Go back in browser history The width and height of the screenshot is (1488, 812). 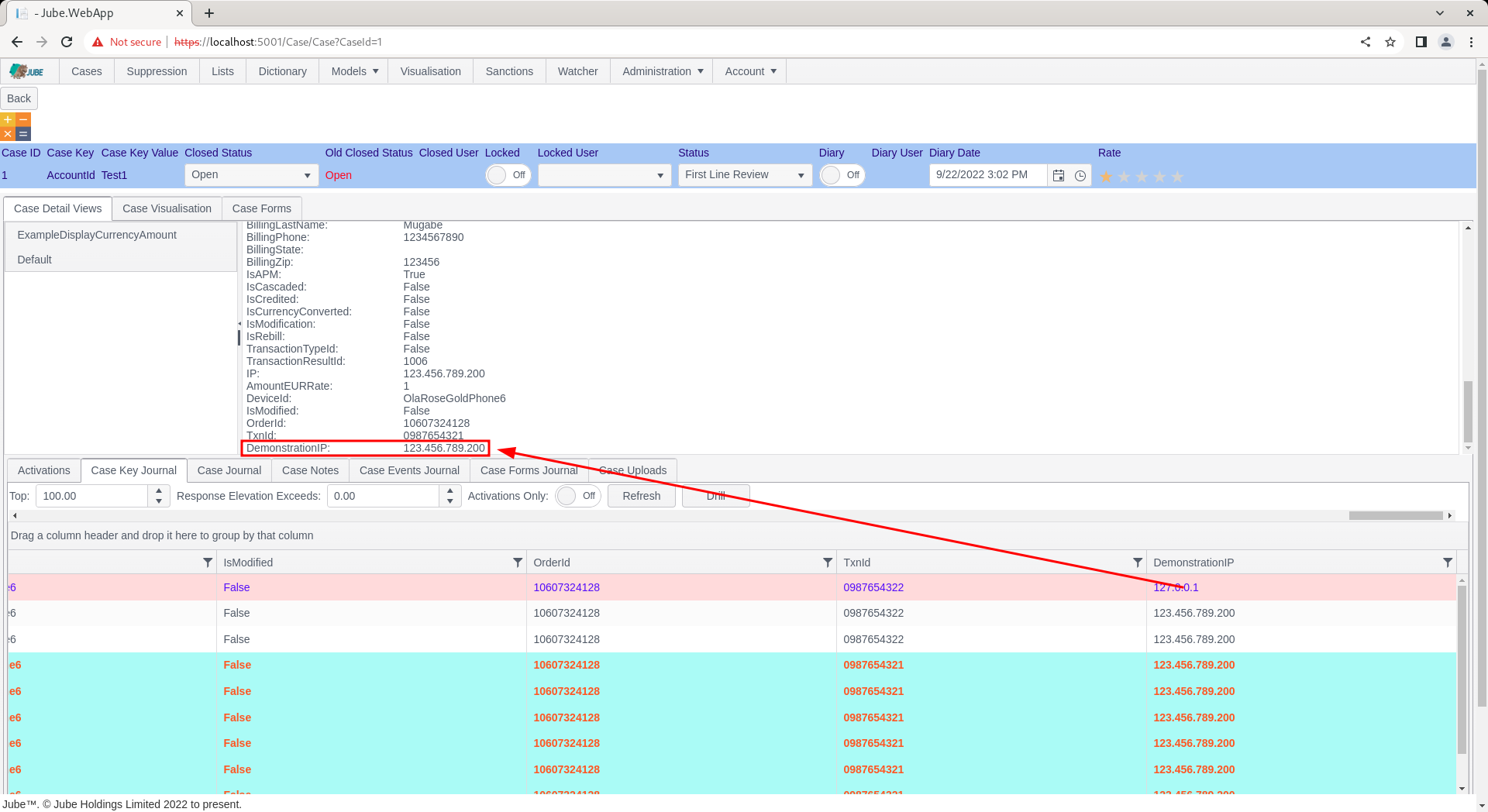pyautogui.click(x=17, y=42)
